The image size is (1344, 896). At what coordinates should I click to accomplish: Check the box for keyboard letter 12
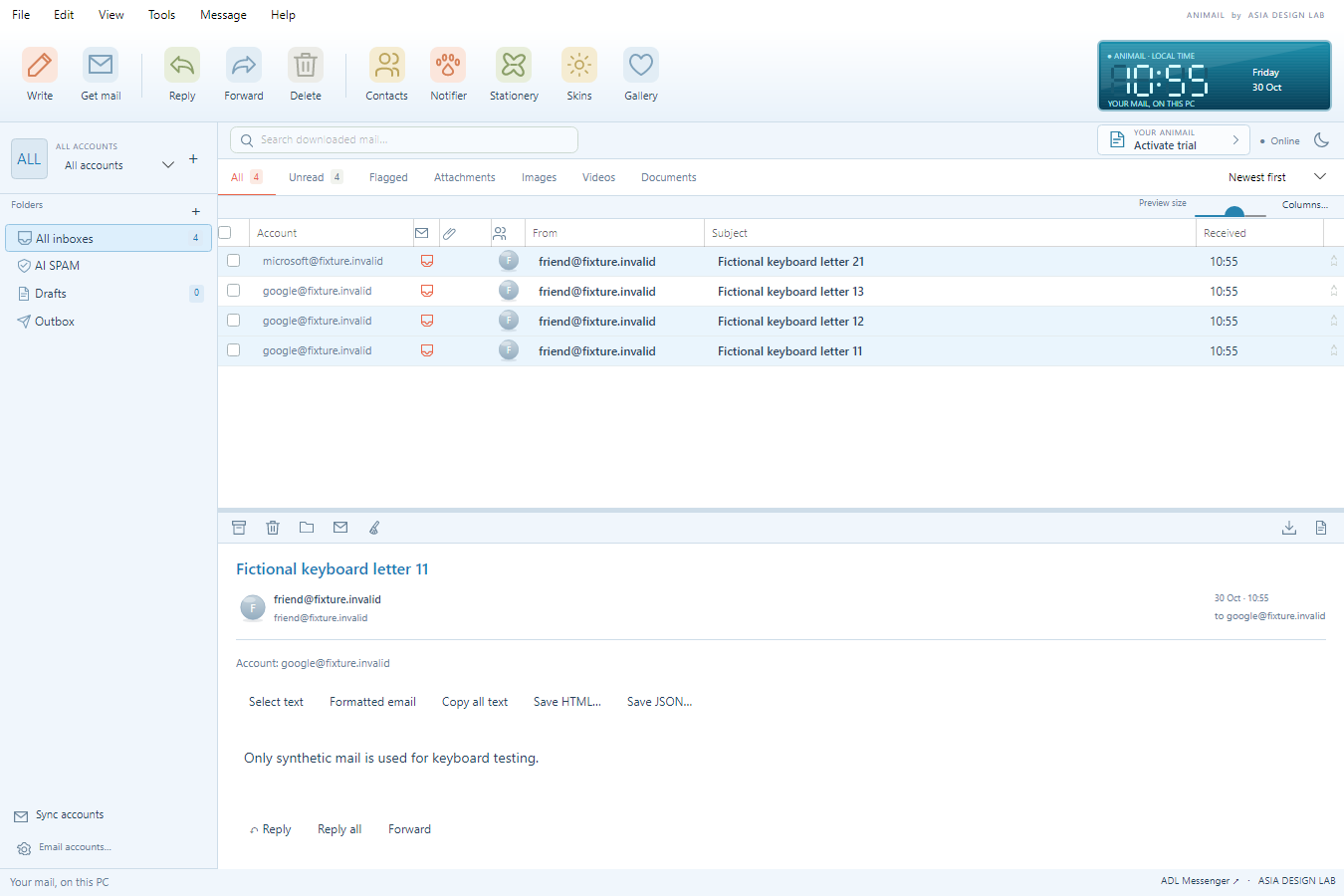[x=234, y=321]
